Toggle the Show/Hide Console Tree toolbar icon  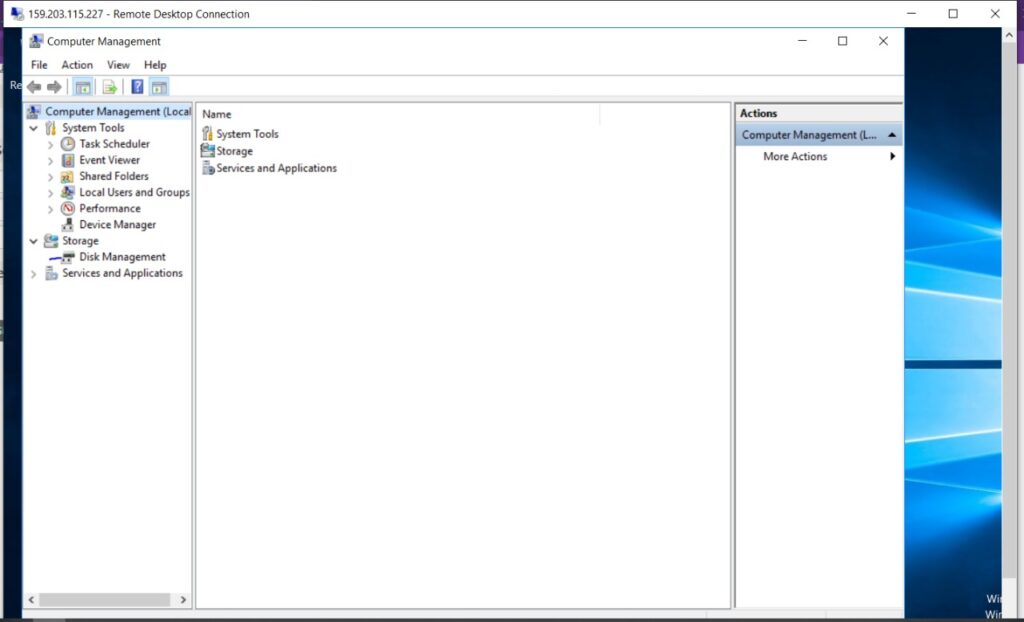coord(82,87)
